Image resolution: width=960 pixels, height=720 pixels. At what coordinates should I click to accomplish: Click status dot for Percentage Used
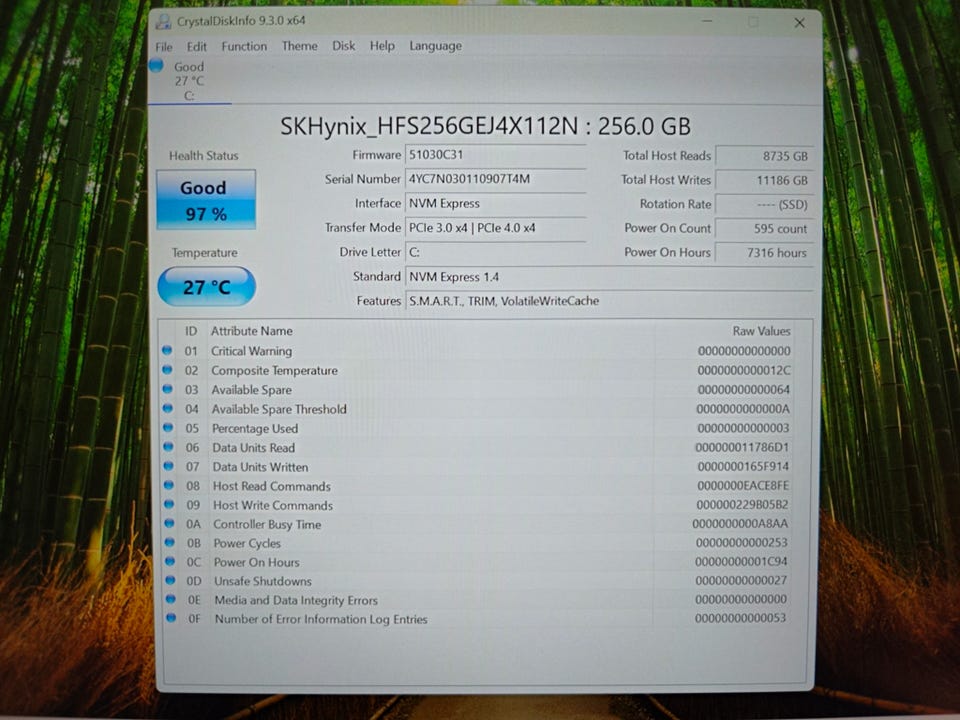coord(168,427)
